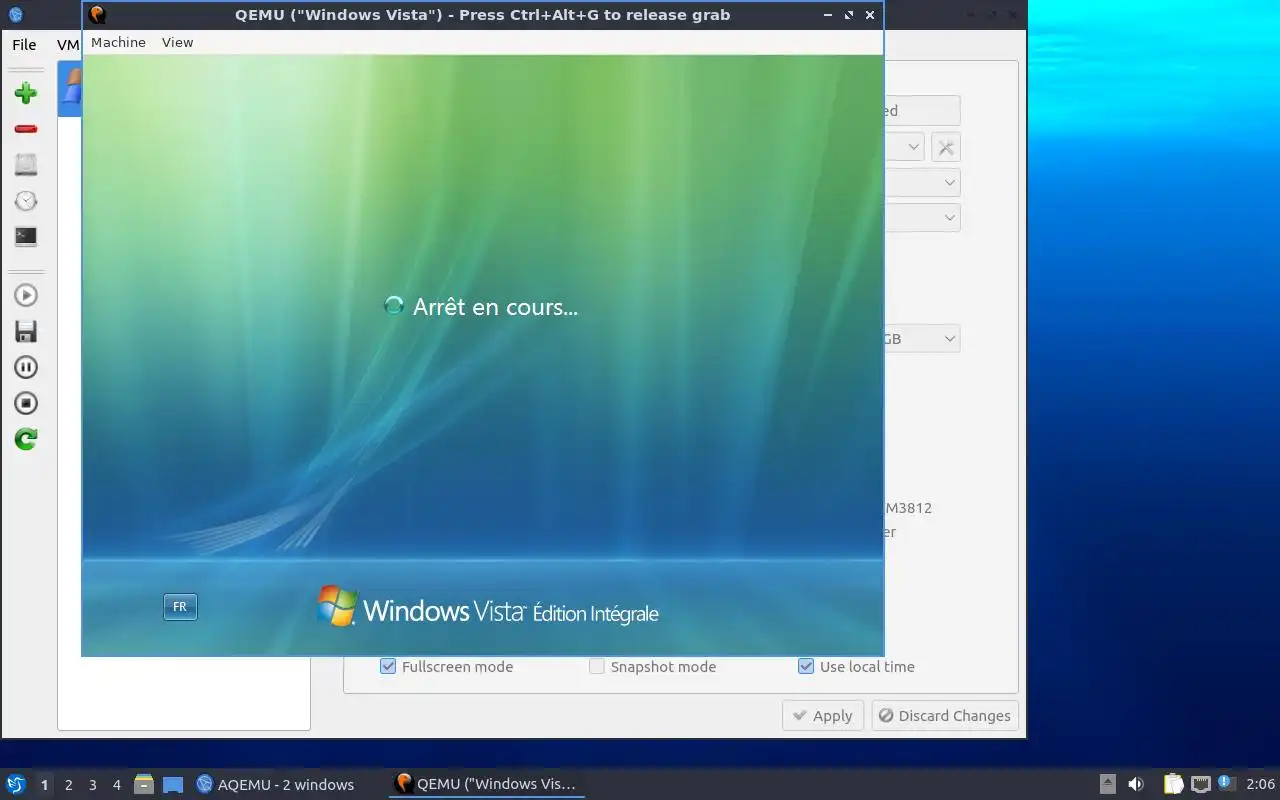Image resolution: width=1280 pixels, height=800 pixels.
Task: Pause the VM with the pause icon
Action: pos(26,367)
